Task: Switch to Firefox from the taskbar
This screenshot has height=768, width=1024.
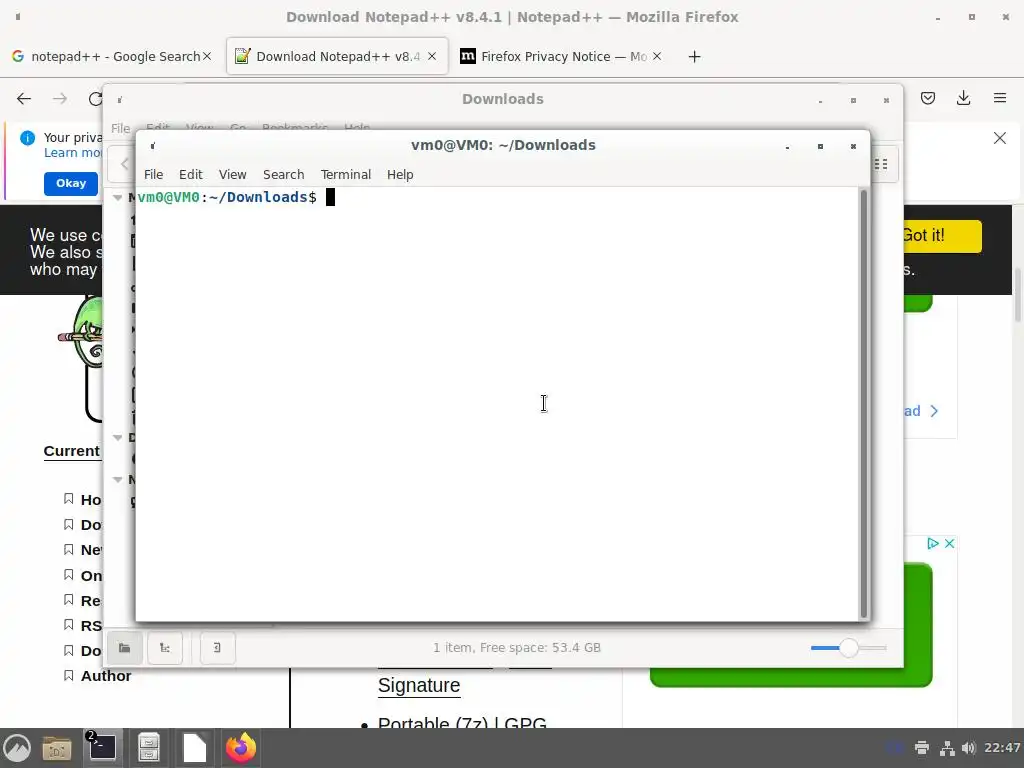Action: [x=240, y=748]
